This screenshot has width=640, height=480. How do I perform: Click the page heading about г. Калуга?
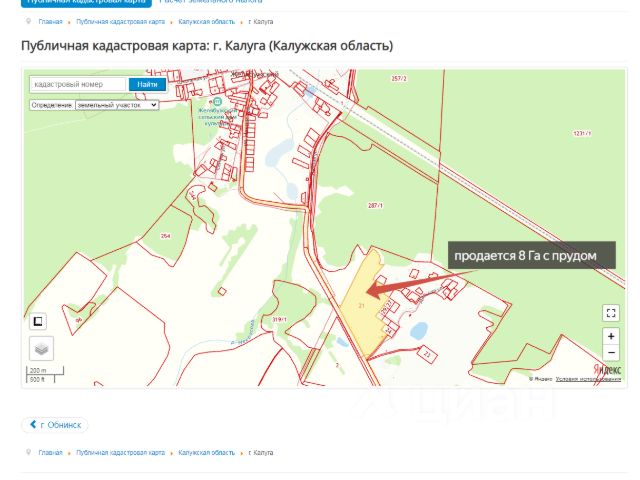(207, 45)
